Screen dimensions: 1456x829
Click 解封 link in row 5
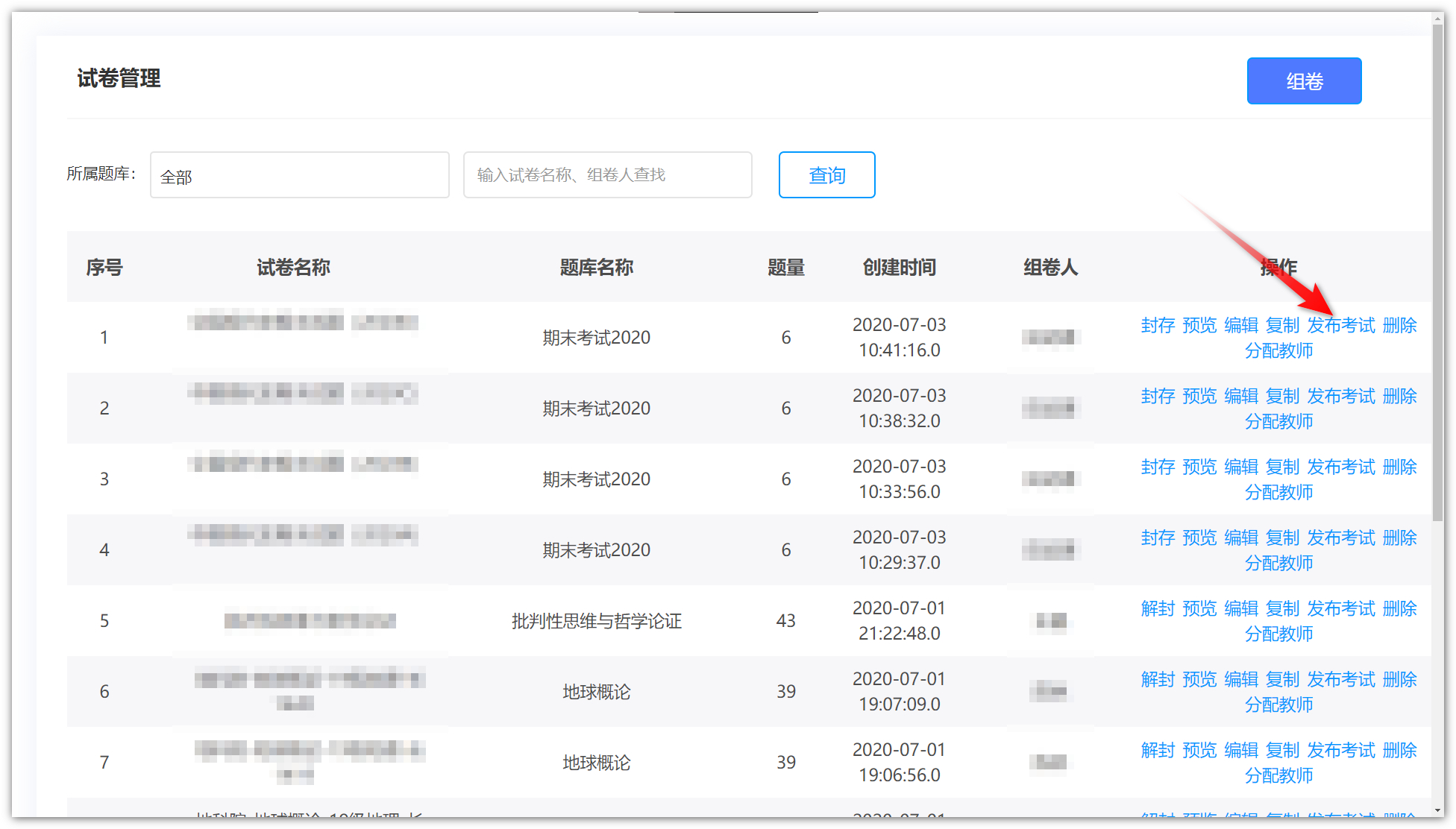point(1158,609)
